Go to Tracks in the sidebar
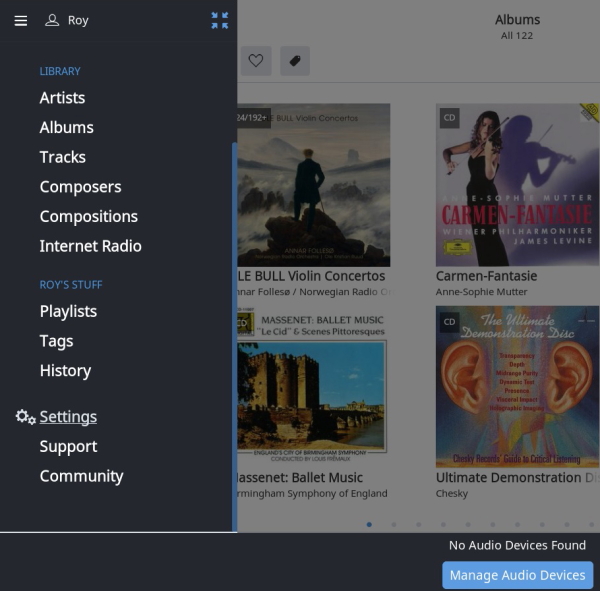 [x=63, y=157]
